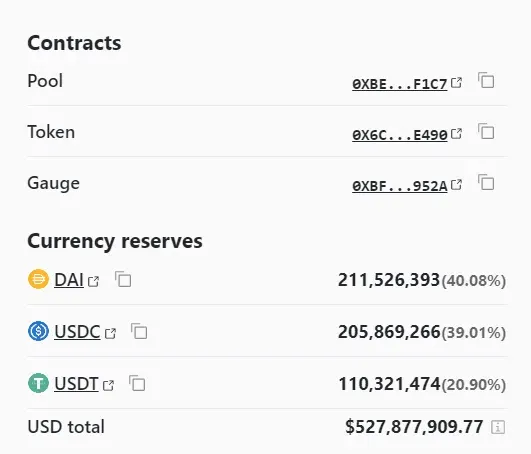Screen dimensions: 531x454
Task: Open the 0XBE...F1C7 pool address link
Action: 400,84
